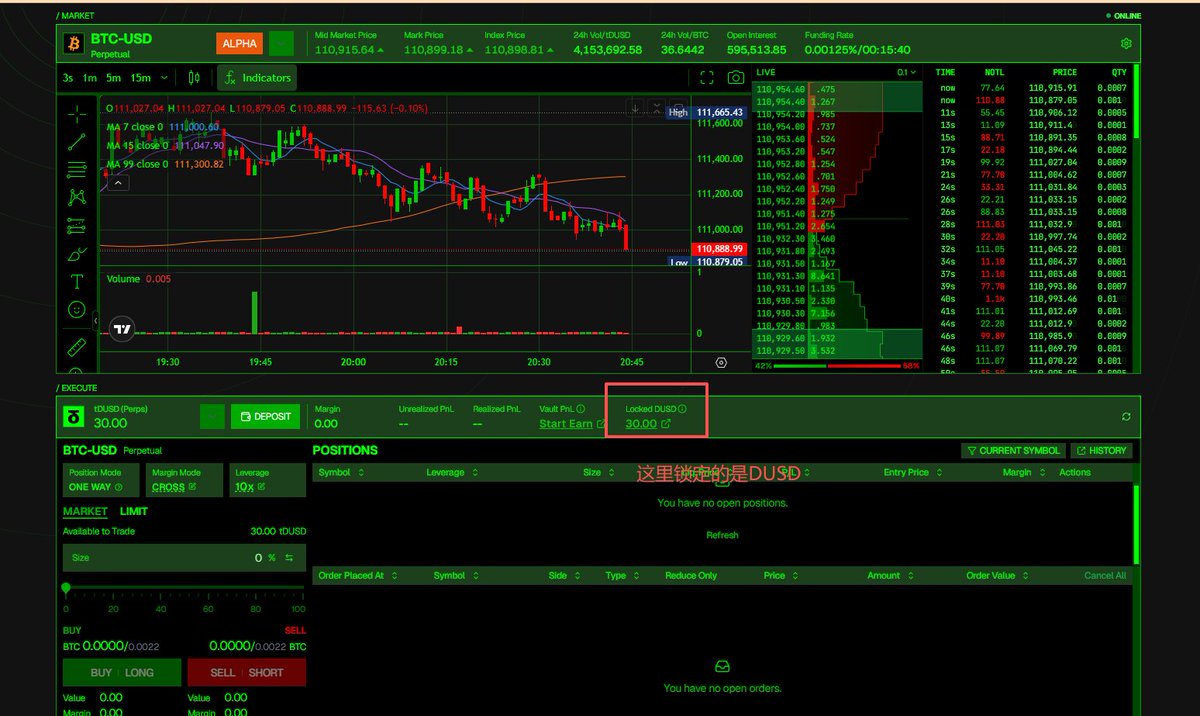Viewport: 1200px width, 716px height.
Task: Collapse the drawing toolbar side handle
Action: [x=96, y=320]
